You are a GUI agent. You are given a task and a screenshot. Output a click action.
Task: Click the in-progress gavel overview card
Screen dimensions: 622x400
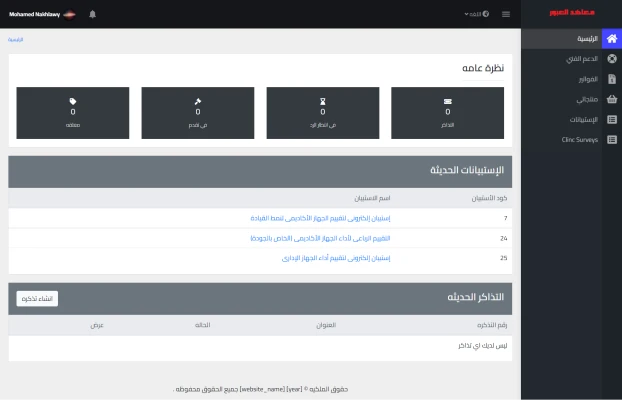197,112
